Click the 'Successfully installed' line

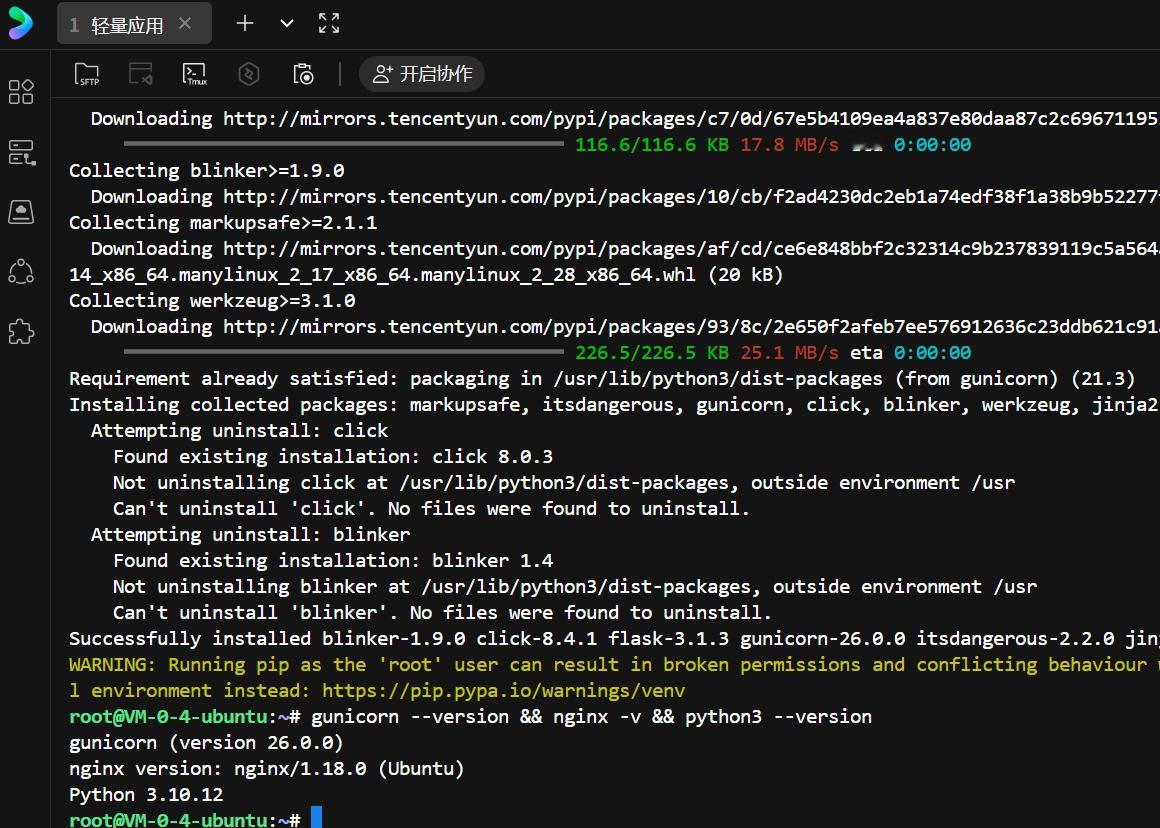614,639
